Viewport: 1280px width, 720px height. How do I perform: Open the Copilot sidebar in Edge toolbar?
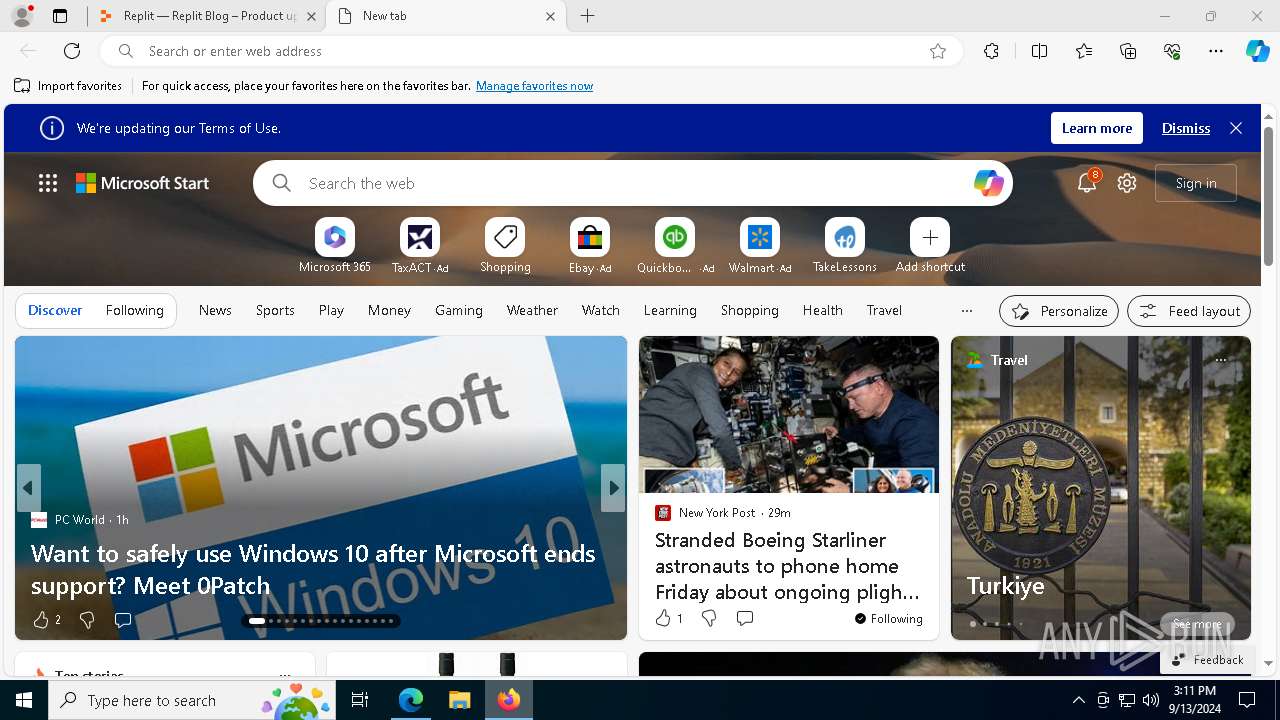point(1257,51)
